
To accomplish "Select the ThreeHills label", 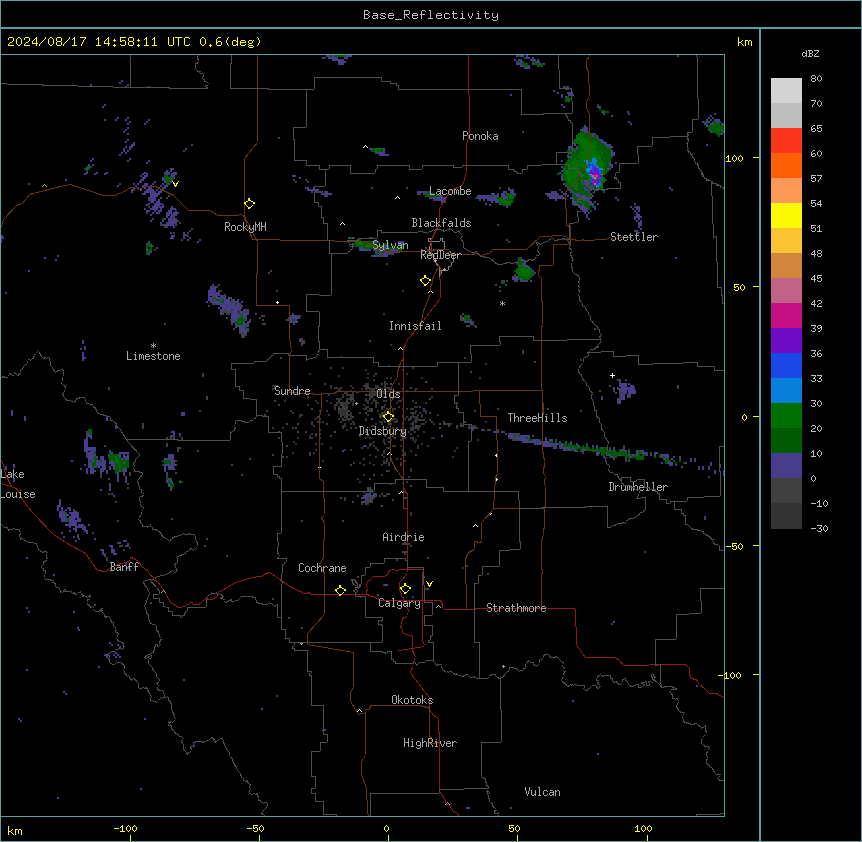I will (537, 418).
